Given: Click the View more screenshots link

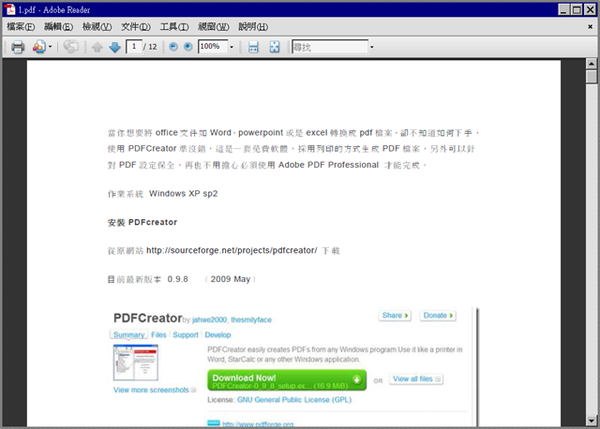Looking at the screenshot, I should [x=151, y=390].
